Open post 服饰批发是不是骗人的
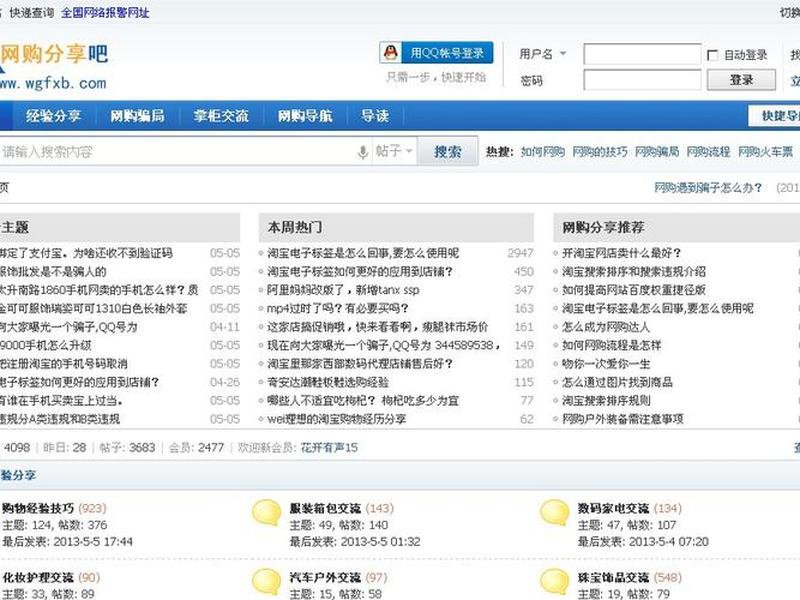800x600 pixels. coord(53,271)
